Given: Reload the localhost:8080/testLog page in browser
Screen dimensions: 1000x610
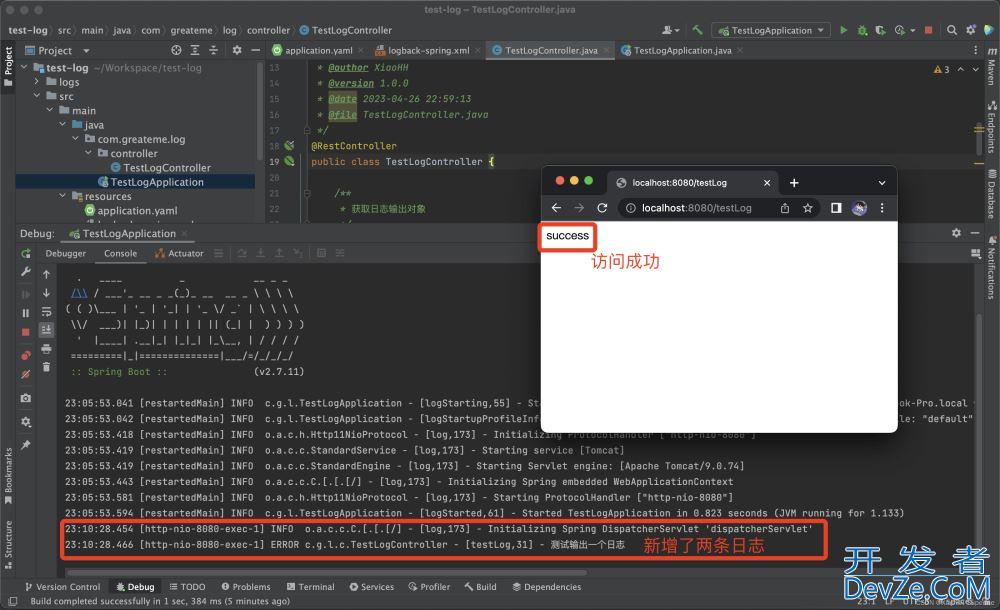Looking at the screenshot, I should pyautogui.click(x=602, y=208).
